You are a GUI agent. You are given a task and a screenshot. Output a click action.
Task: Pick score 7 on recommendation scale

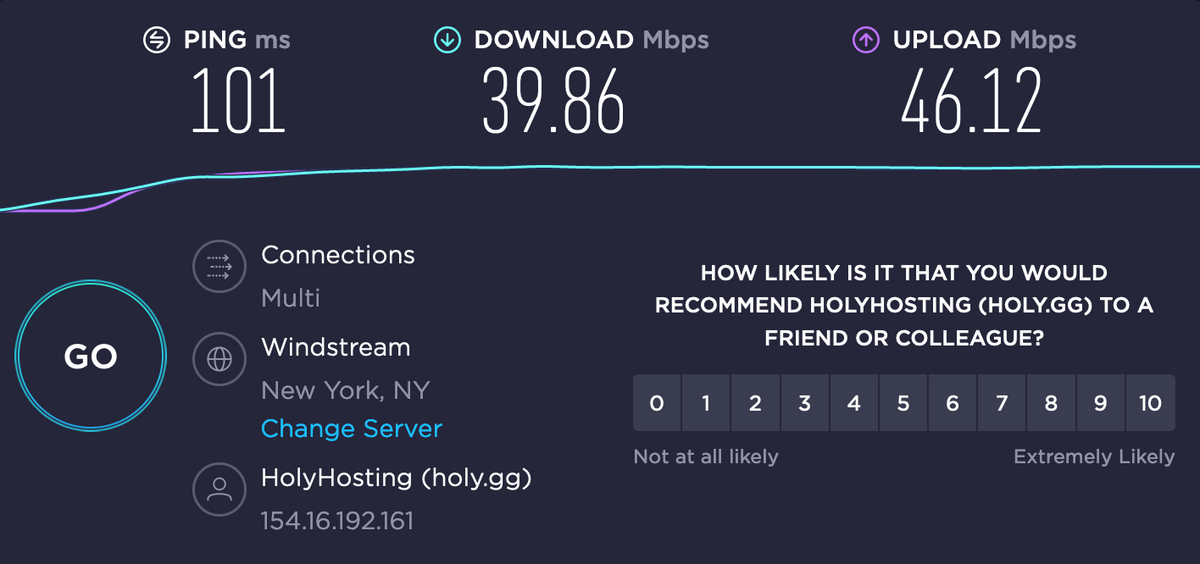[x=1002, y=403]
